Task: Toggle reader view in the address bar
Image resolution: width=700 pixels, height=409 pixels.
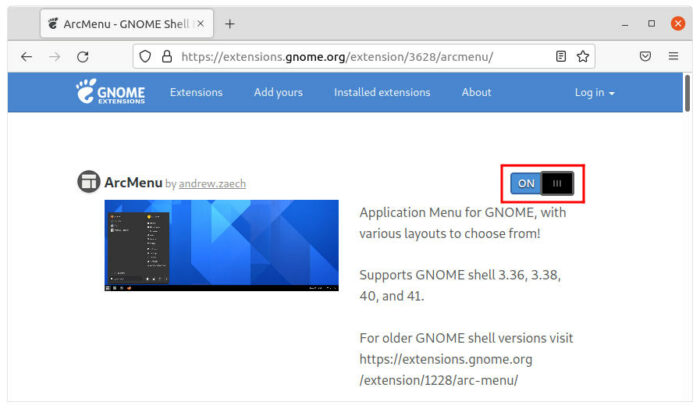Action: pyautogui.click(x=561, y=56)
